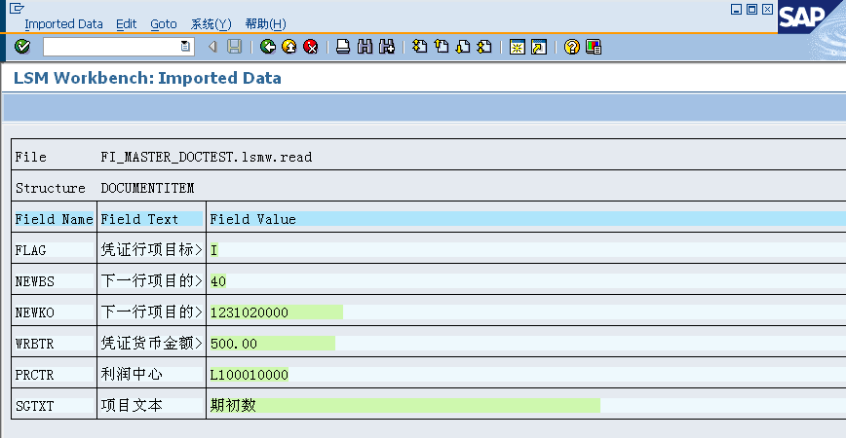Open Help via yellow question mark icon
This screenshot has height=438, width=846.
pyautogui.click(x=571, y=47)
